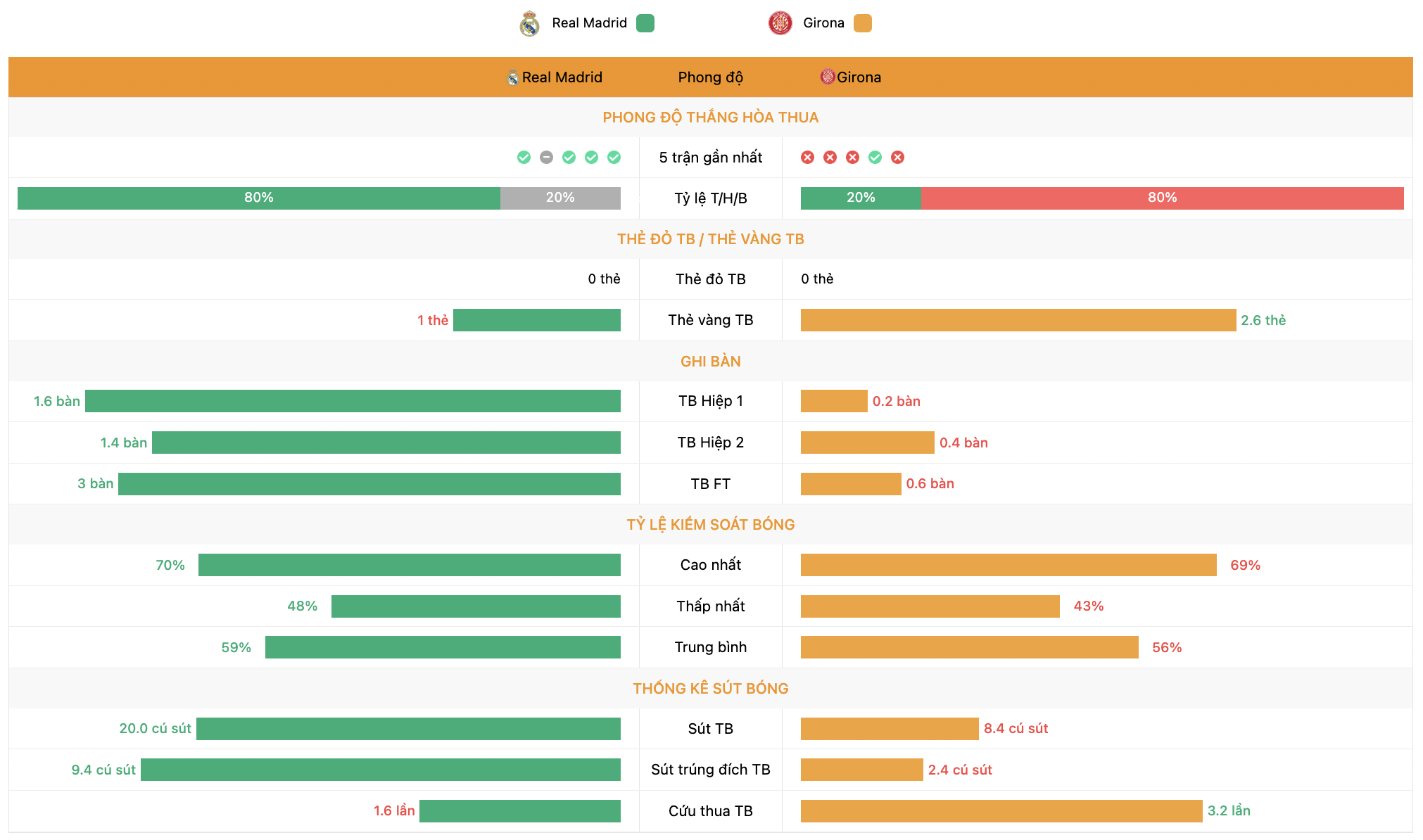
Task: Click Real Madrid 80% win bar
Action: click(x=259, y=198)
